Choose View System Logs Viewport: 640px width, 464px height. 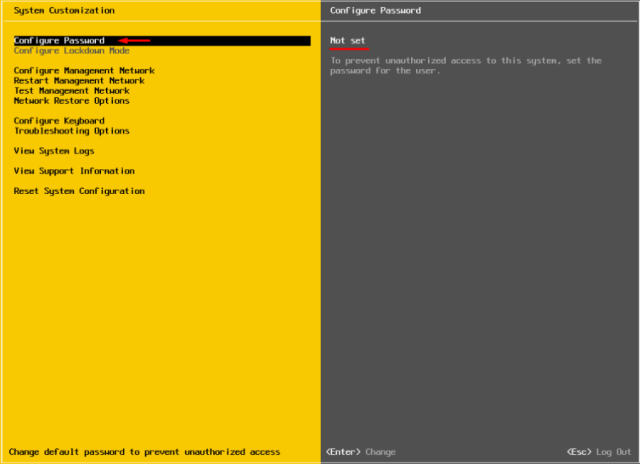53,151
